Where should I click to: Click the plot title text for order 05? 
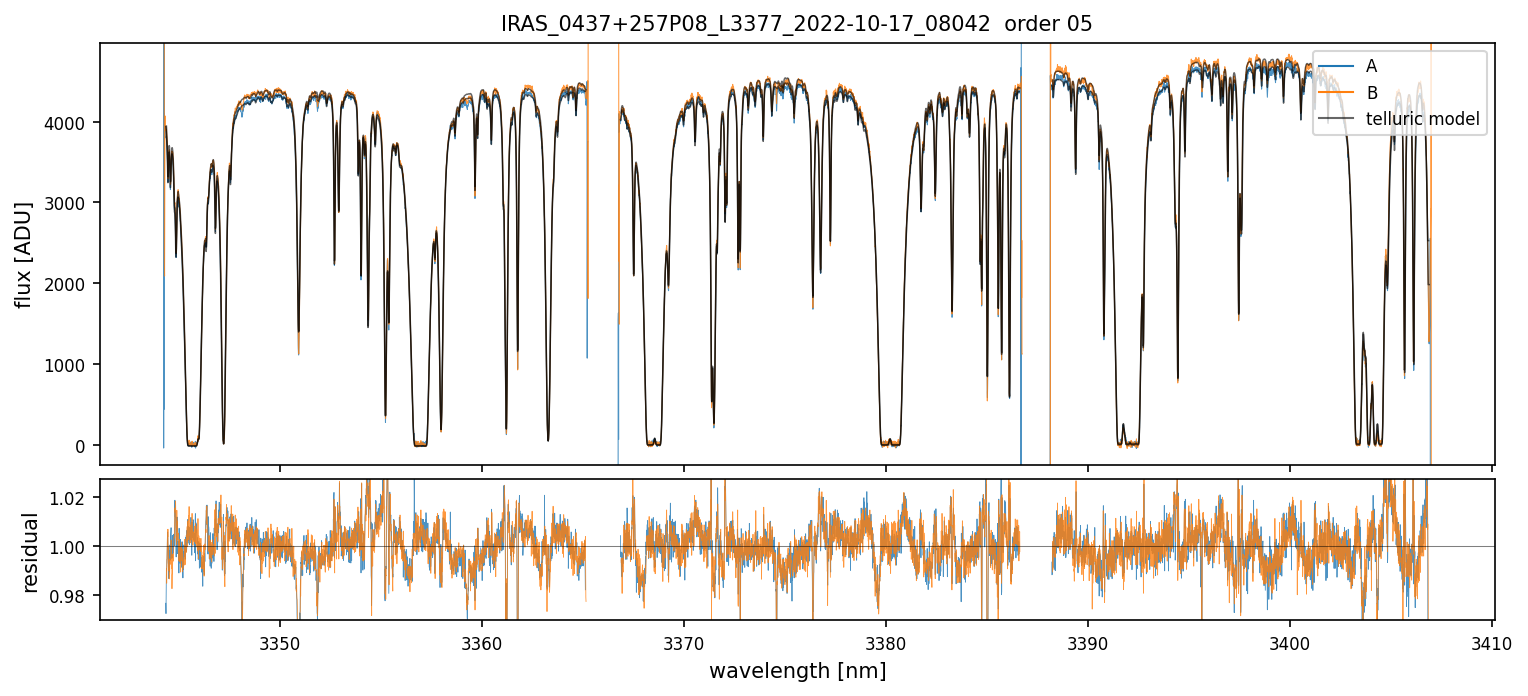tap(796, 24)
